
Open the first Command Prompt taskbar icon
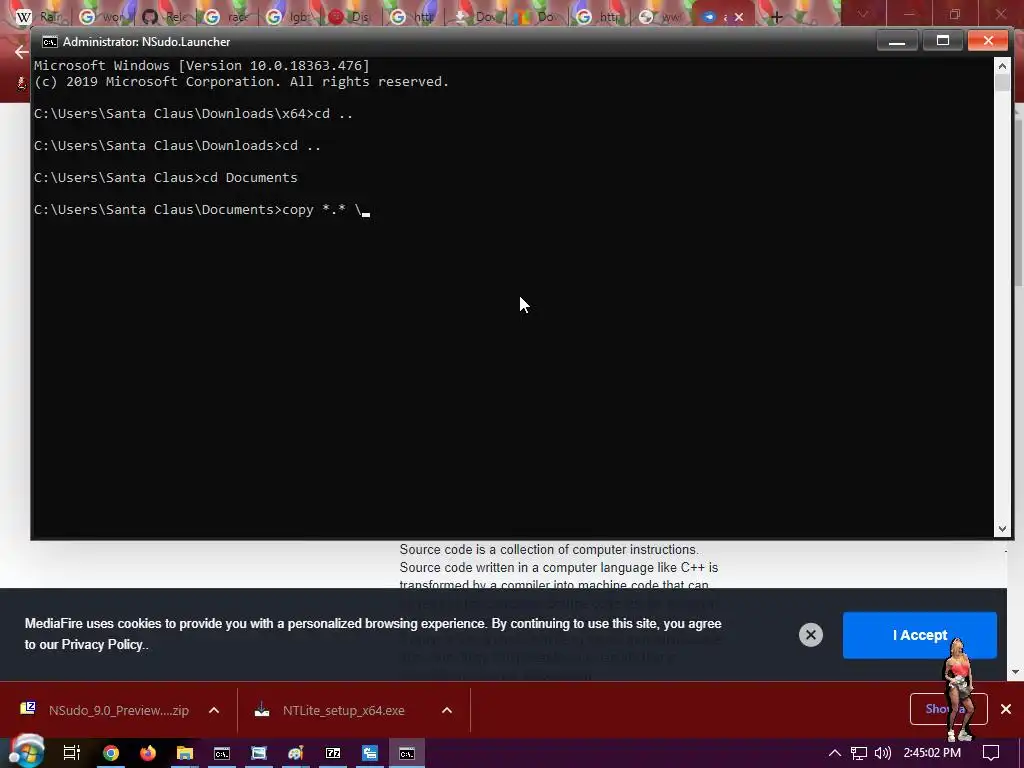pos(222,753)
